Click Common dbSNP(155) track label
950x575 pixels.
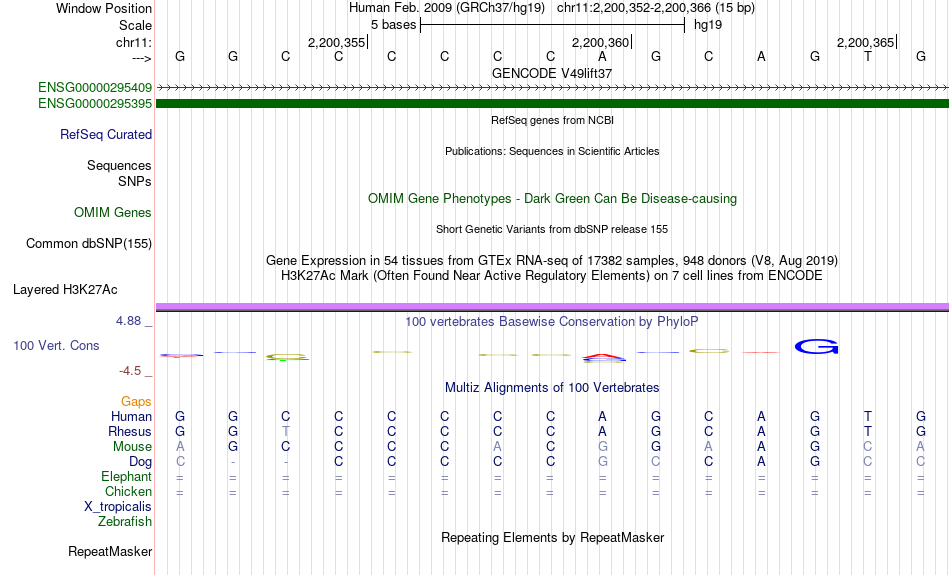(89, 244)
